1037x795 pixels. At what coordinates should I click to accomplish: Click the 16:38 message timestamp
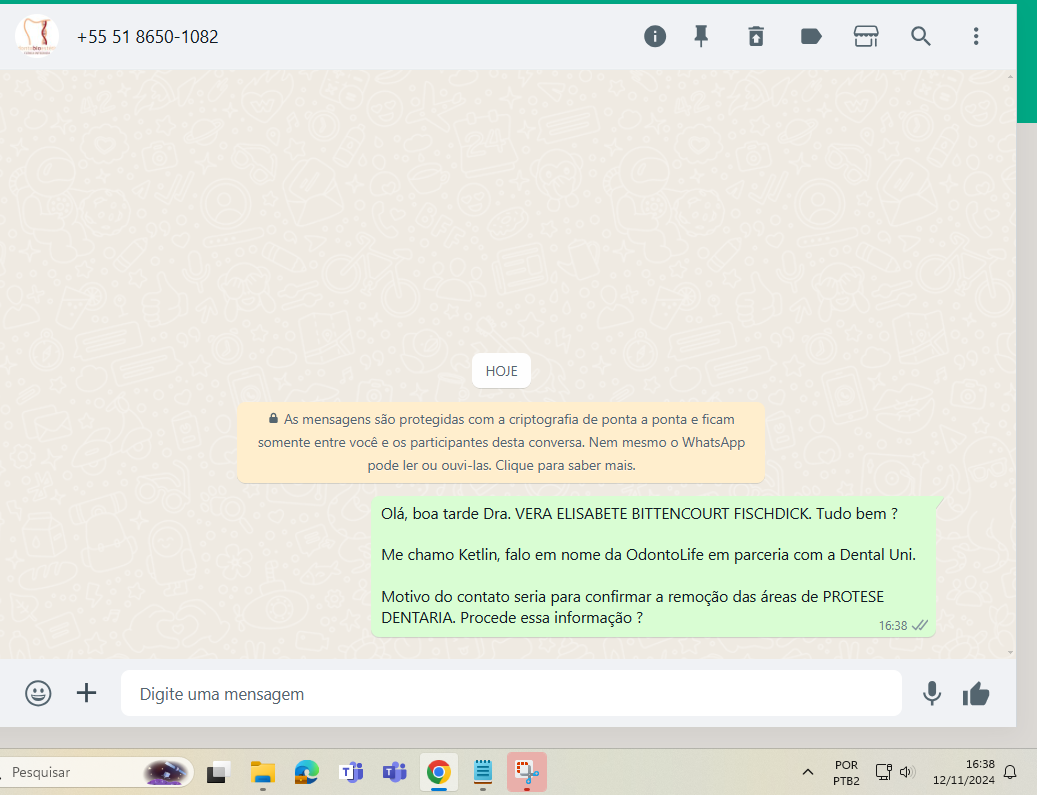click(893, 626)
